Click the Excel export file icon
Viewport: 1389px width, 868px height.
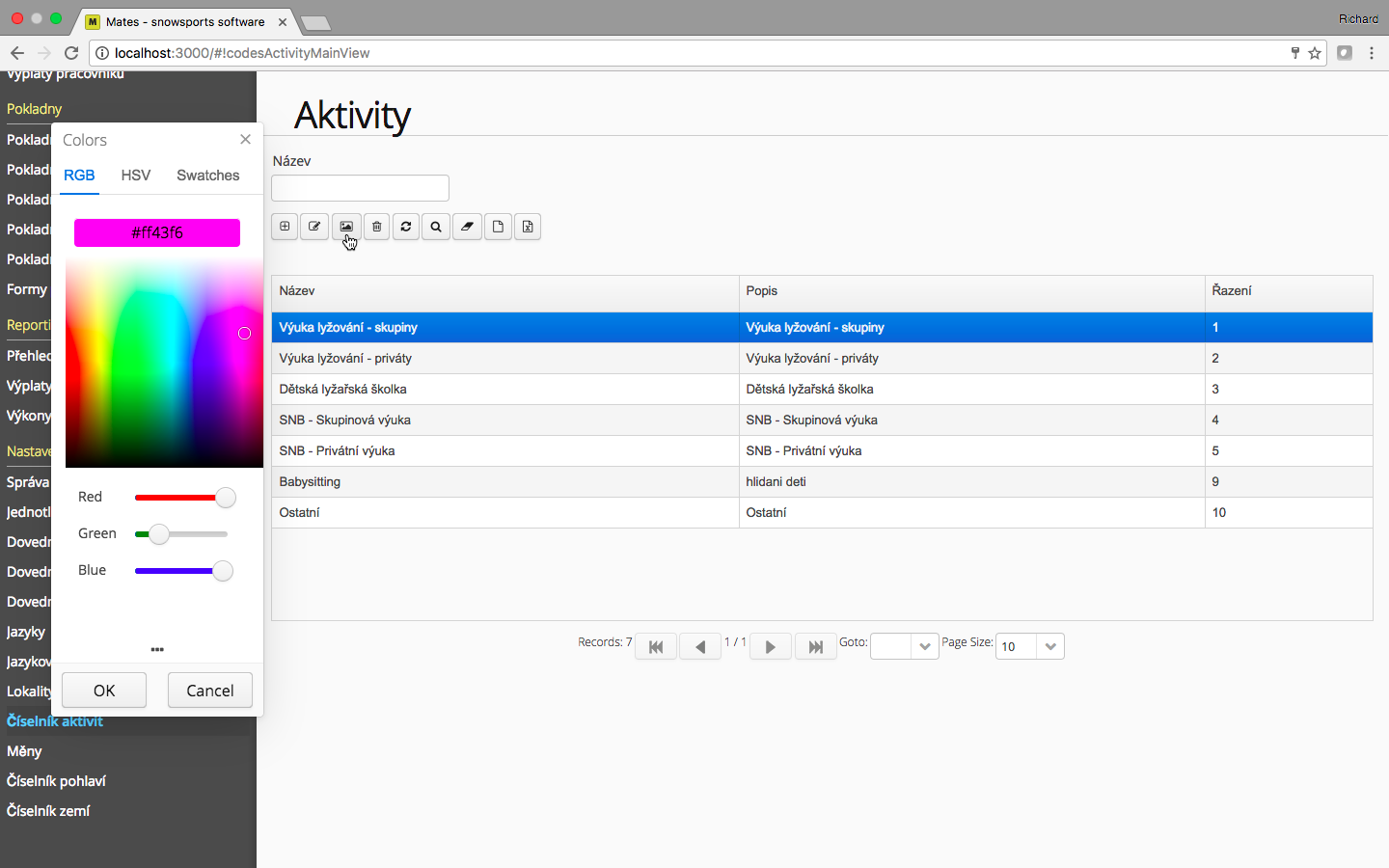coord(528,227)
